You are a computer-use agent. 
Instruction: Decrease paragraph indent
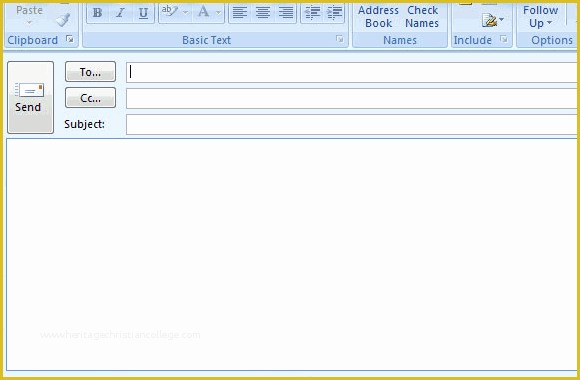312,13
